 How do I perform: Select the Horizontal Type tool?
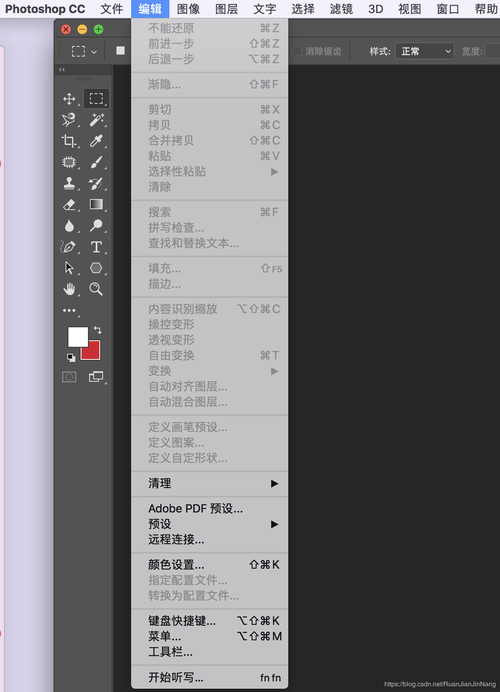click(x=96, y=247)
